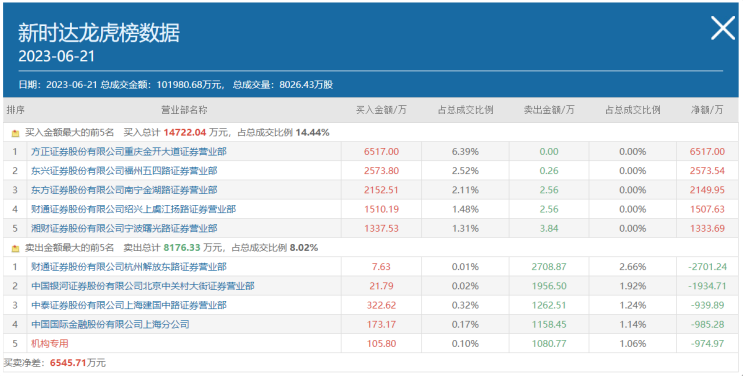Click sell amount 1262.51

coord(549,305)
